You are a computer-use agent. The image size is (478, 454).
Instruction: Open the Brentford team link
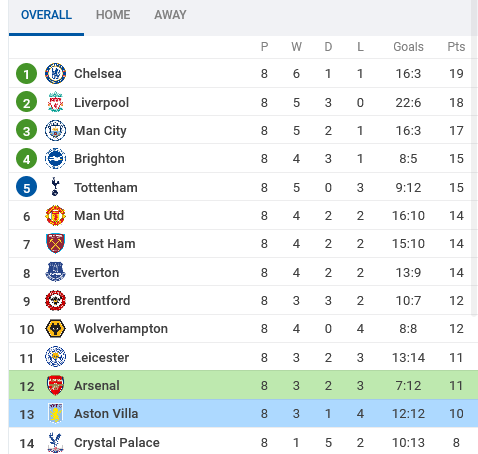(102, 301)
